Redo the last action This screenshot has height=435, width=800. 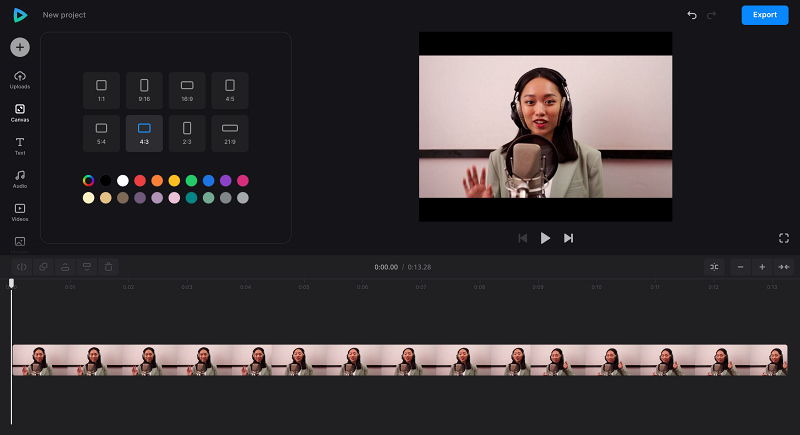[x=711, y=15]
